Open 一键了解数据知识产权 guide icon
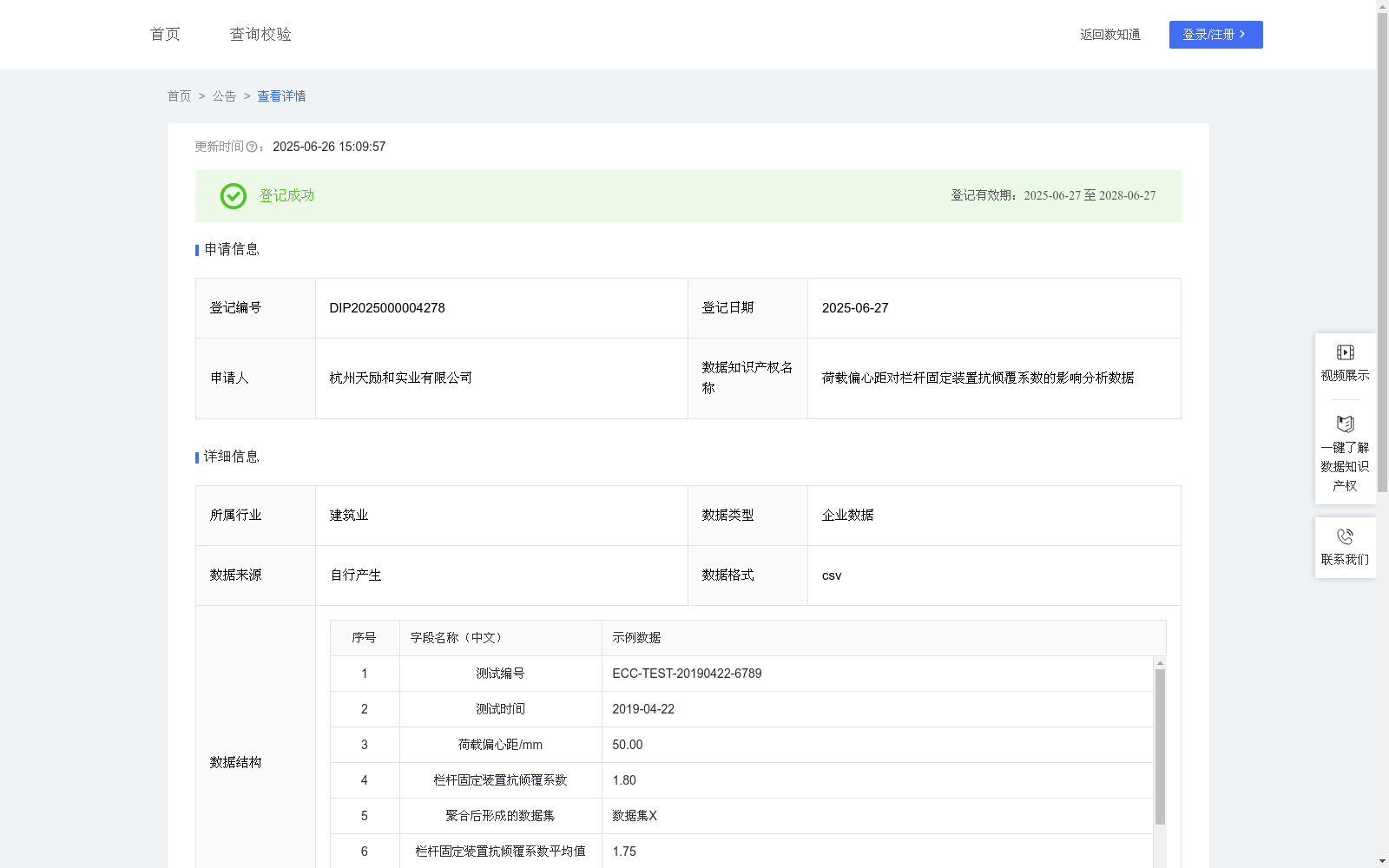1389x868 pixels. pos(1345,424)
